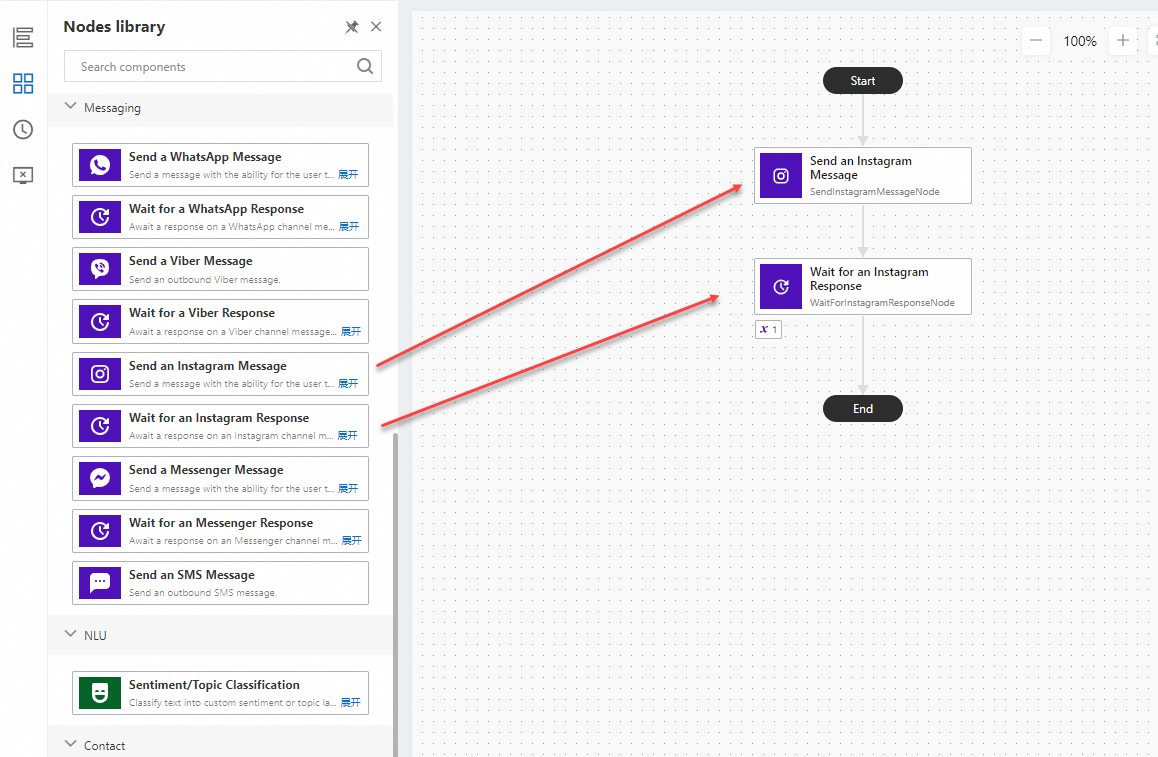
Task: Select the Messenger message node icon
Action: pyautogui.click(x=100, y=479)
